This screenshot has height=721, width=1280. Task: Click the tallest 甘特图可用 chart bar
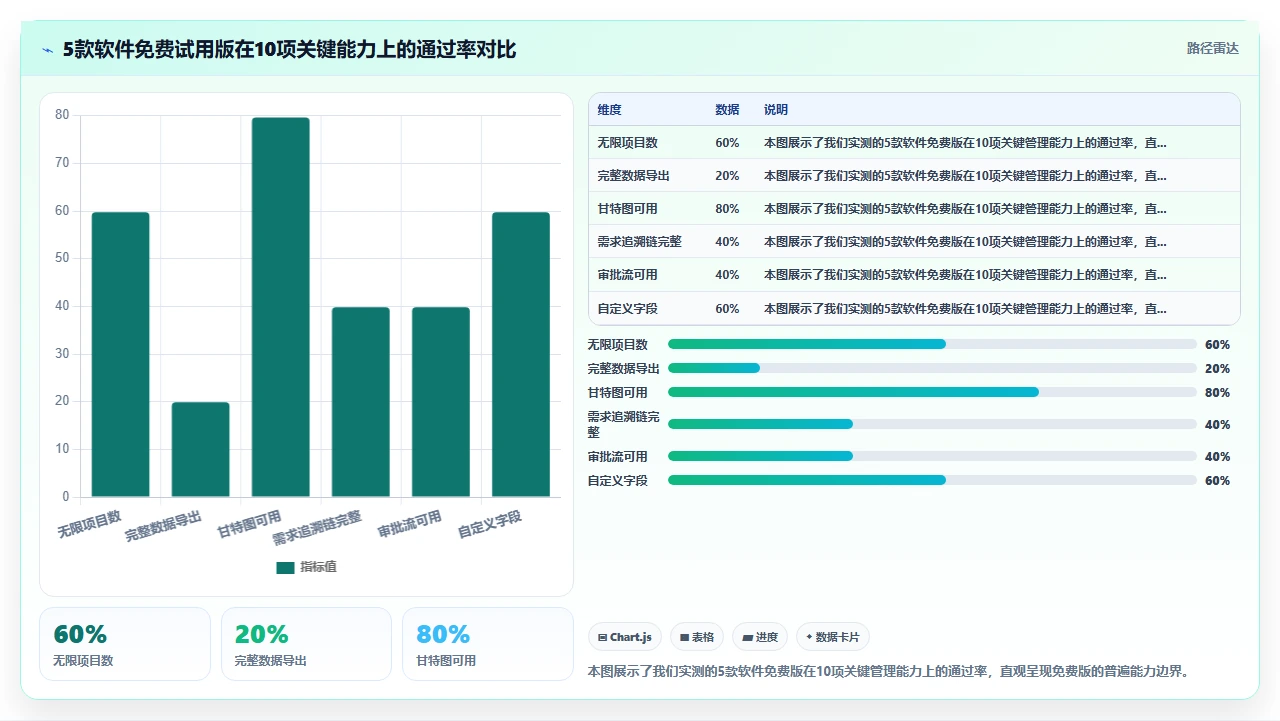click(280, 307)
